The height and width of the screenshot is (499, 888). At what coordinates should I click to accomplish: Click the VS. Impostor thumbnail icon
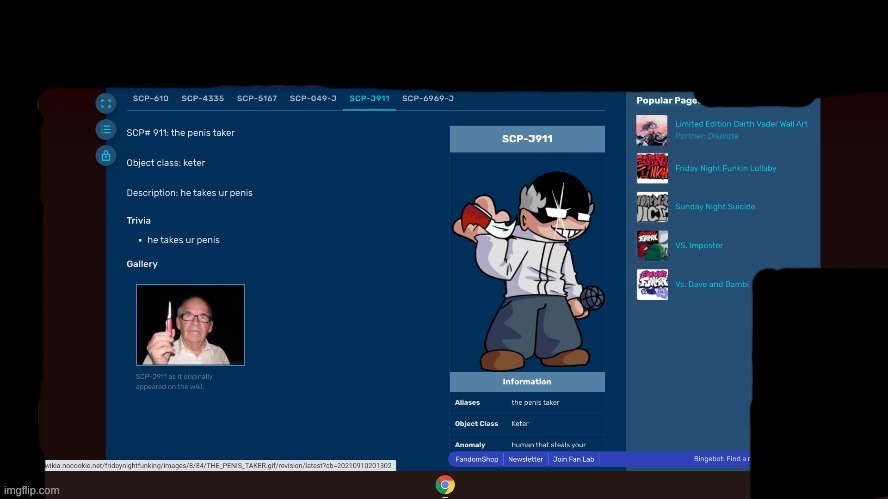(652, 245)
